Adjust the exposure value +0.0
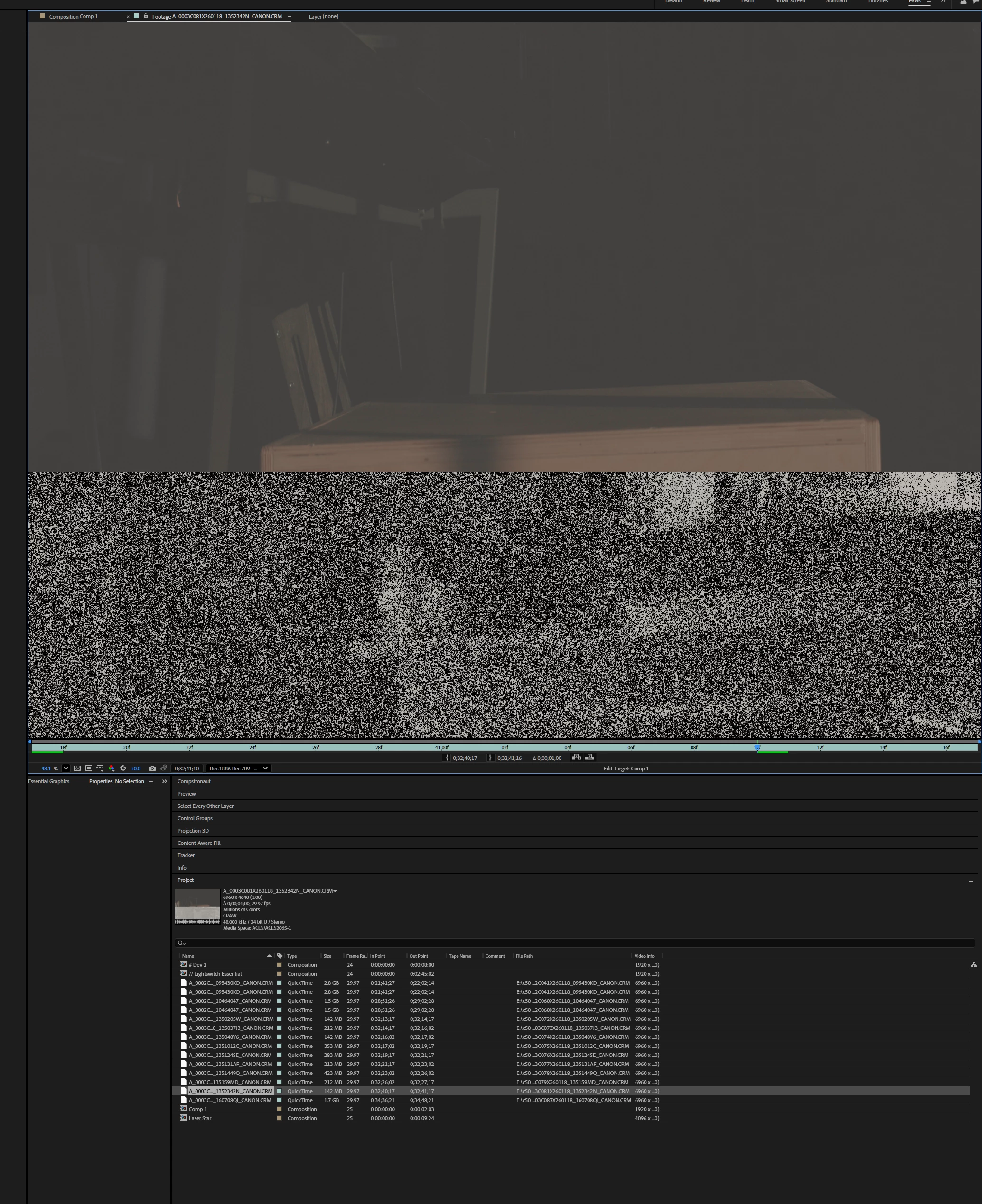Screen dimensions: 982x1204 click(x=135, y=769)
